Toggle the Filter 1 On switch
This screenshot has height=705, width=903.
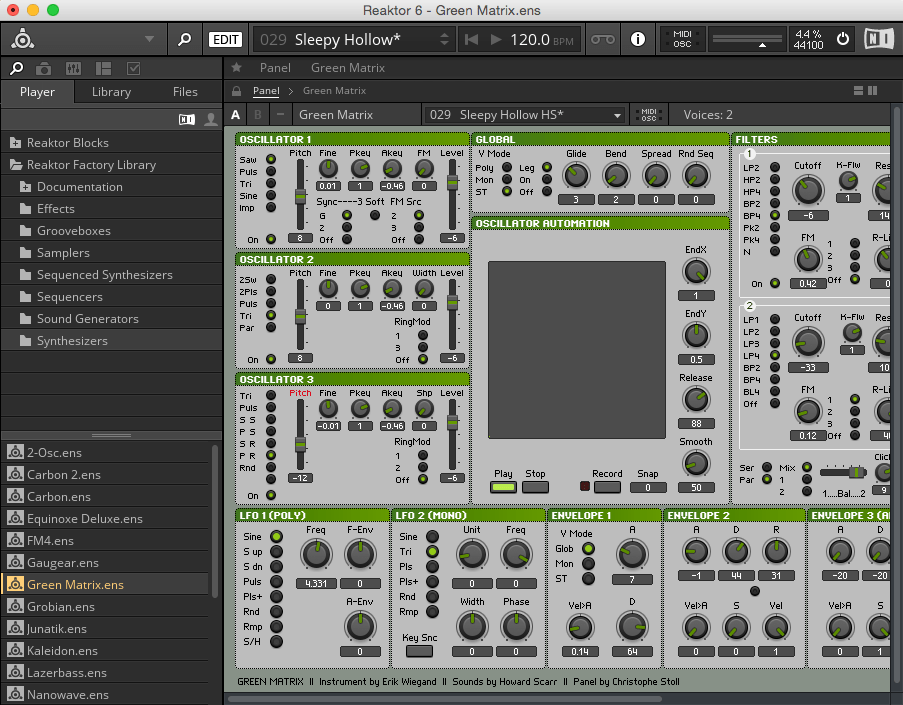point(775,283)
